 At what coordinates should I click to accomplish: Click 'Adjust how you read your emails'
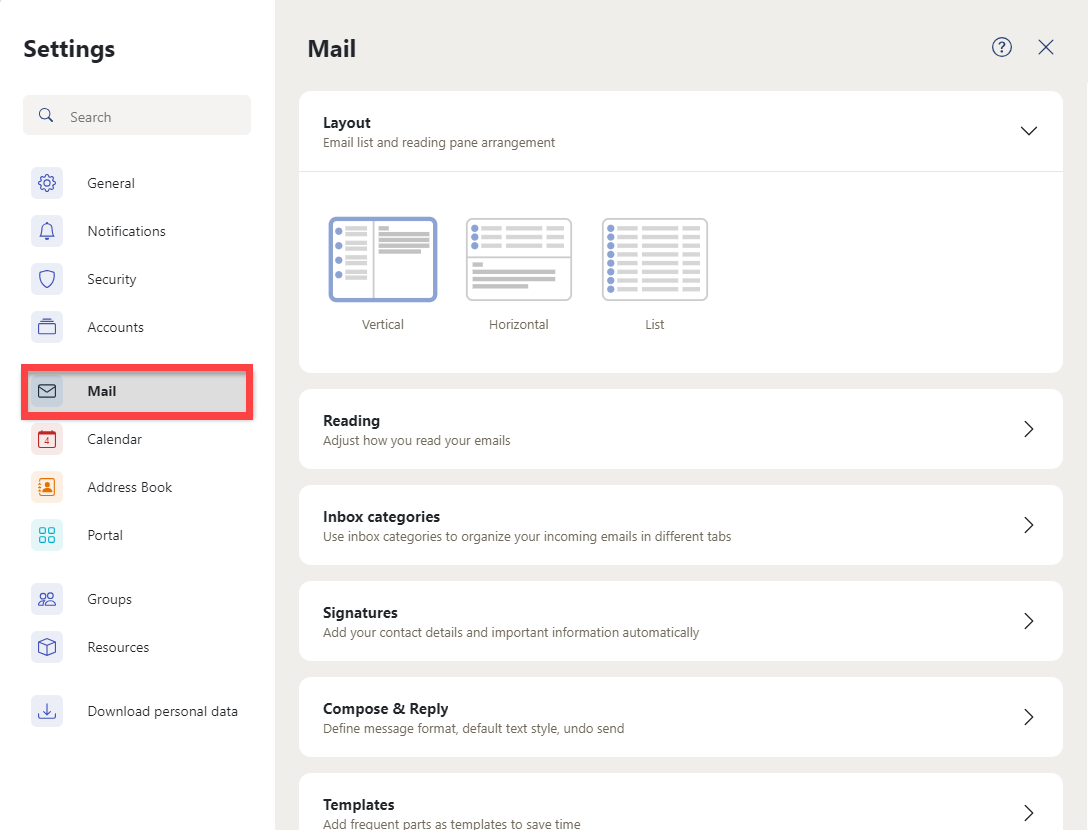[416, 441]
